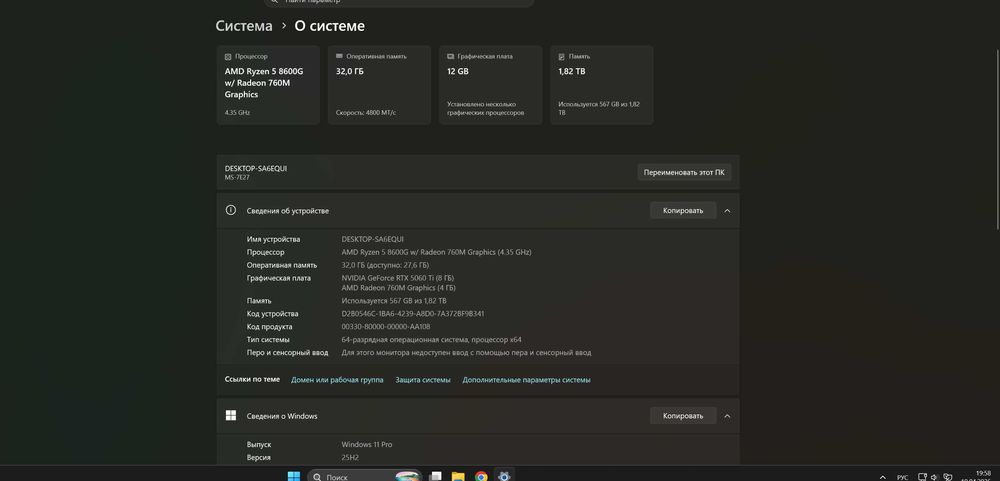
Task: Click the Windows 11 Pro edition value
Action: coord(367,445)
